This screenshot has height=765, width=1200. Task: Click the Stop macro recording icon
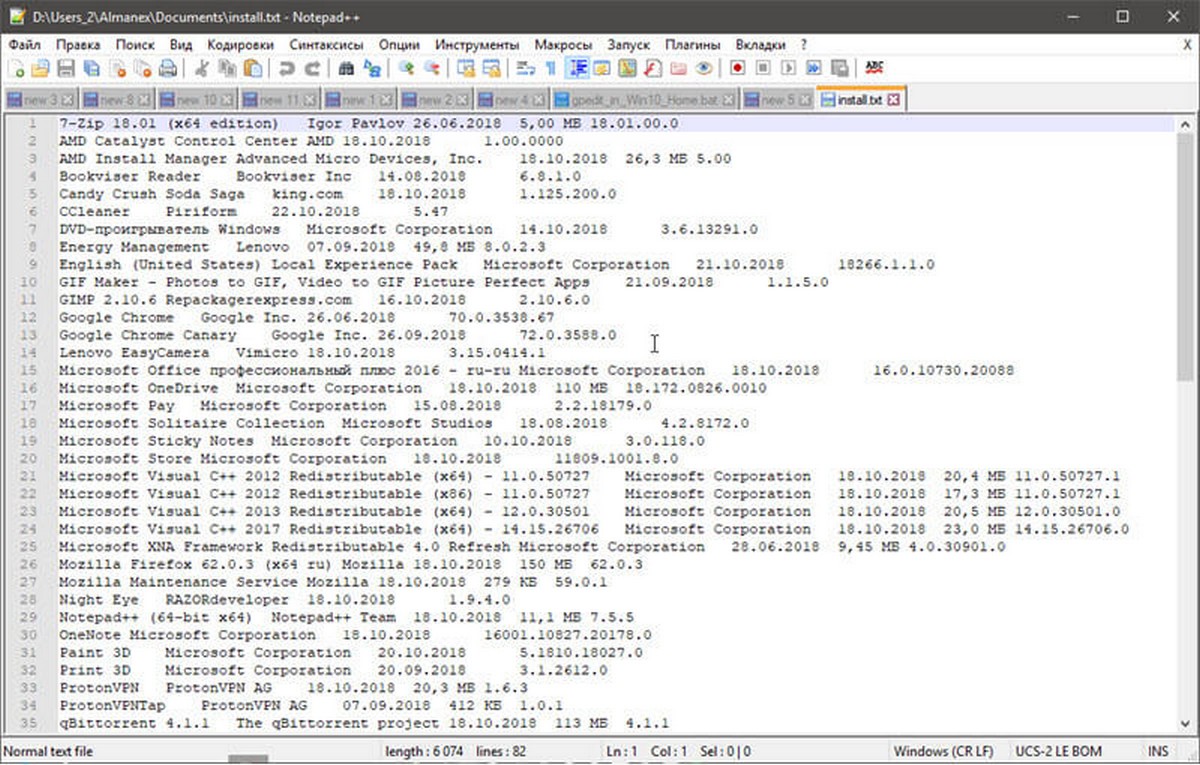pyautogui.click(x=763, y=68)
